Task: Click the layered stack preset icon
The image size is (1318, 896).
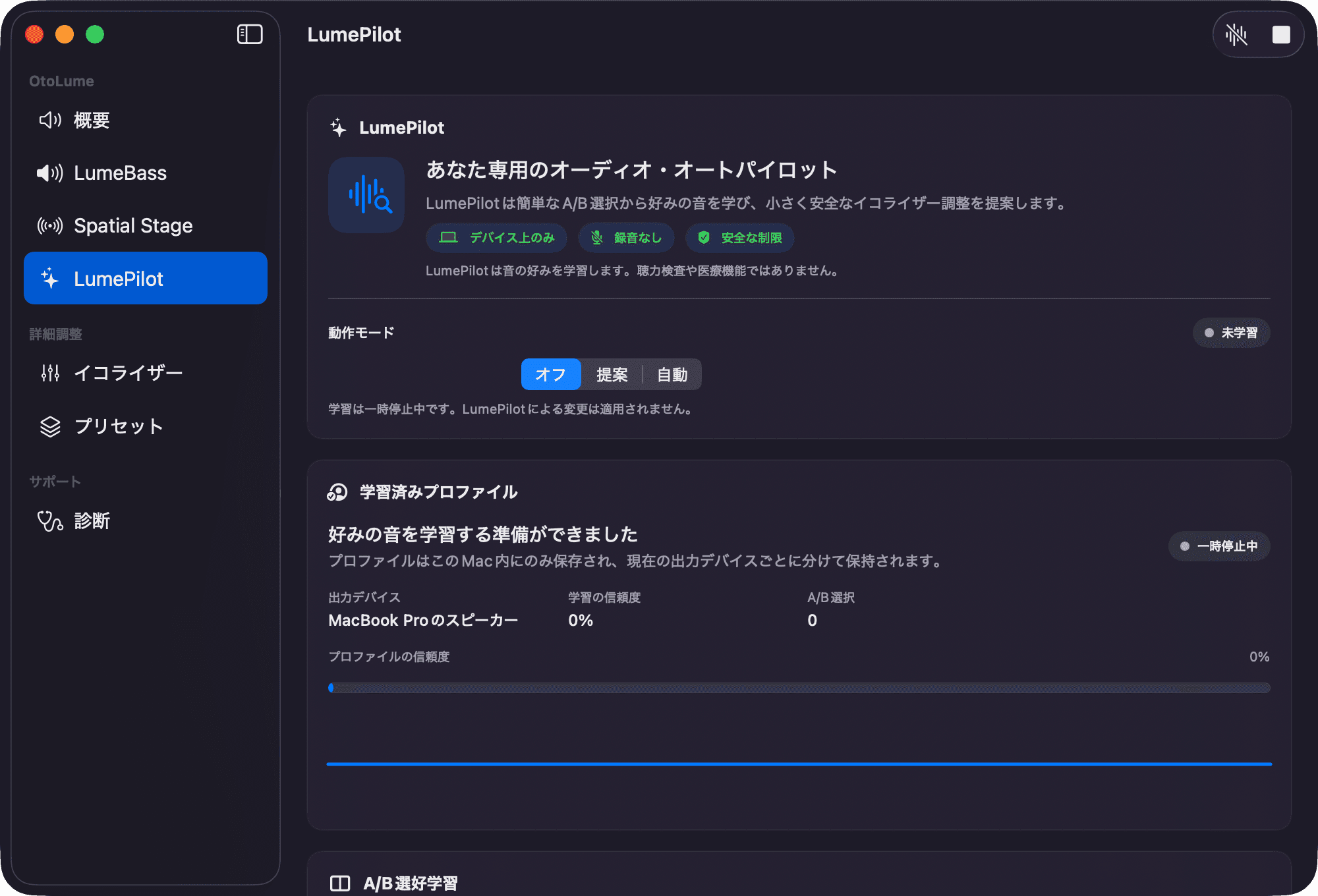Action: click(x=50, y=427)
